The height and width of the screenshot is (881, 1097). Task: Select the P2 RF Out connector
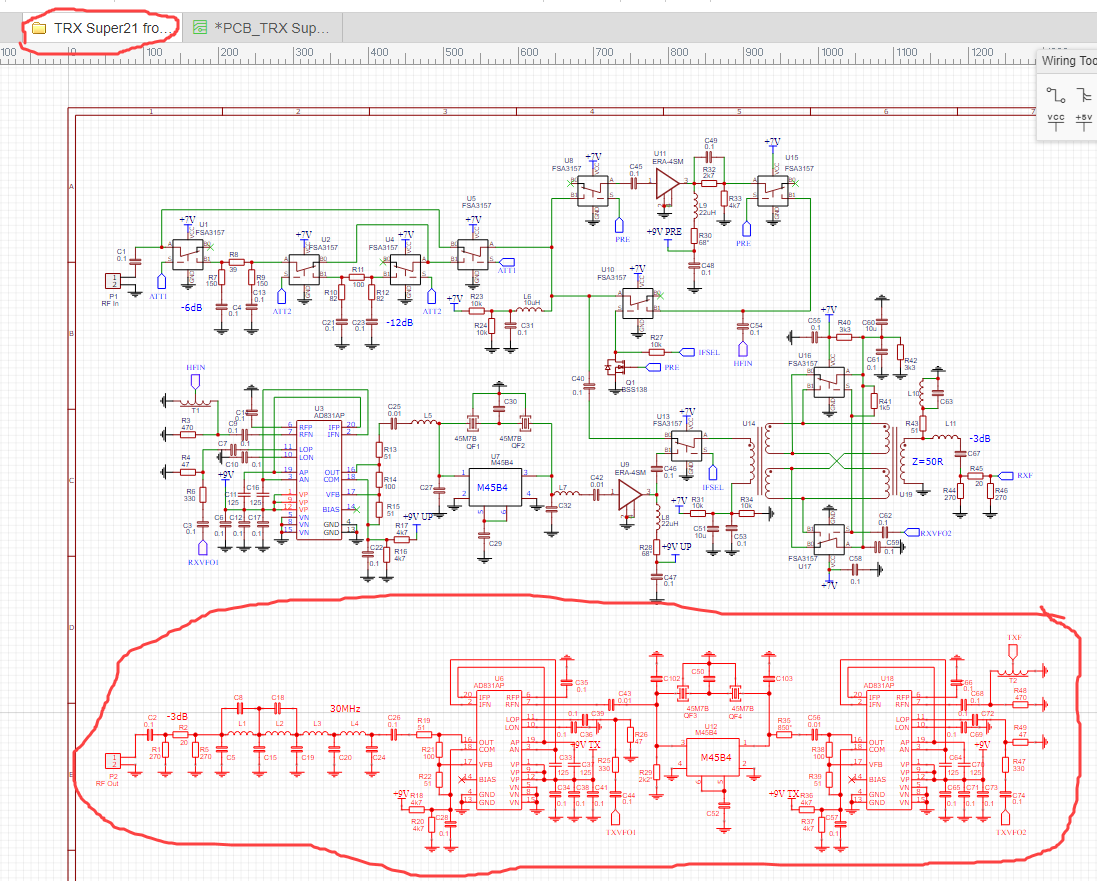tap(113, 762)
